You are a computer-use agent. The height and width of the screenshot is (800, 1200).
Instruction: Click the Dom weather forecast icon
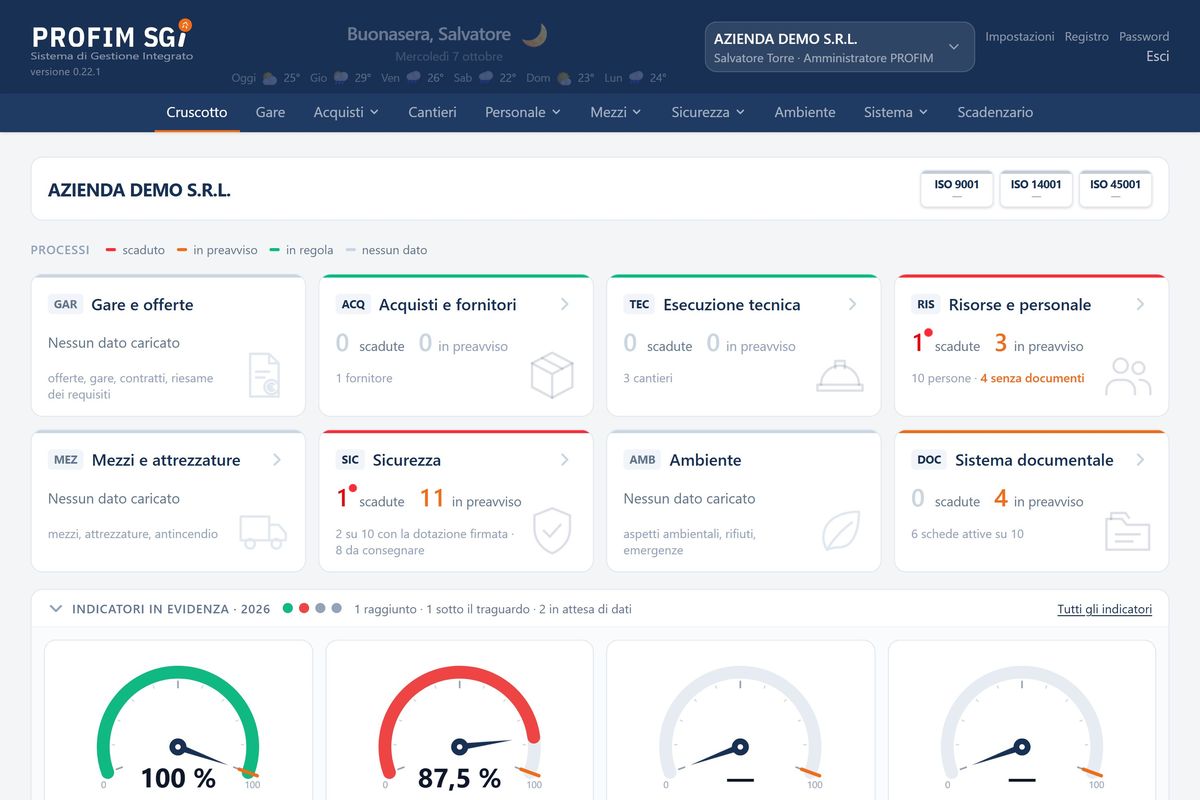(x=565, y=78)
